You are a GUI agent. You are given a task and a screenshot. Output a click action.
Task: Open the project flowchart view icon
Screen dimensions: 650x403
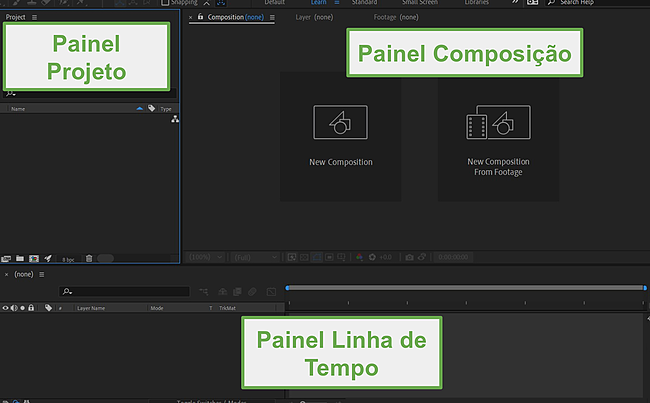coord(175,119)
